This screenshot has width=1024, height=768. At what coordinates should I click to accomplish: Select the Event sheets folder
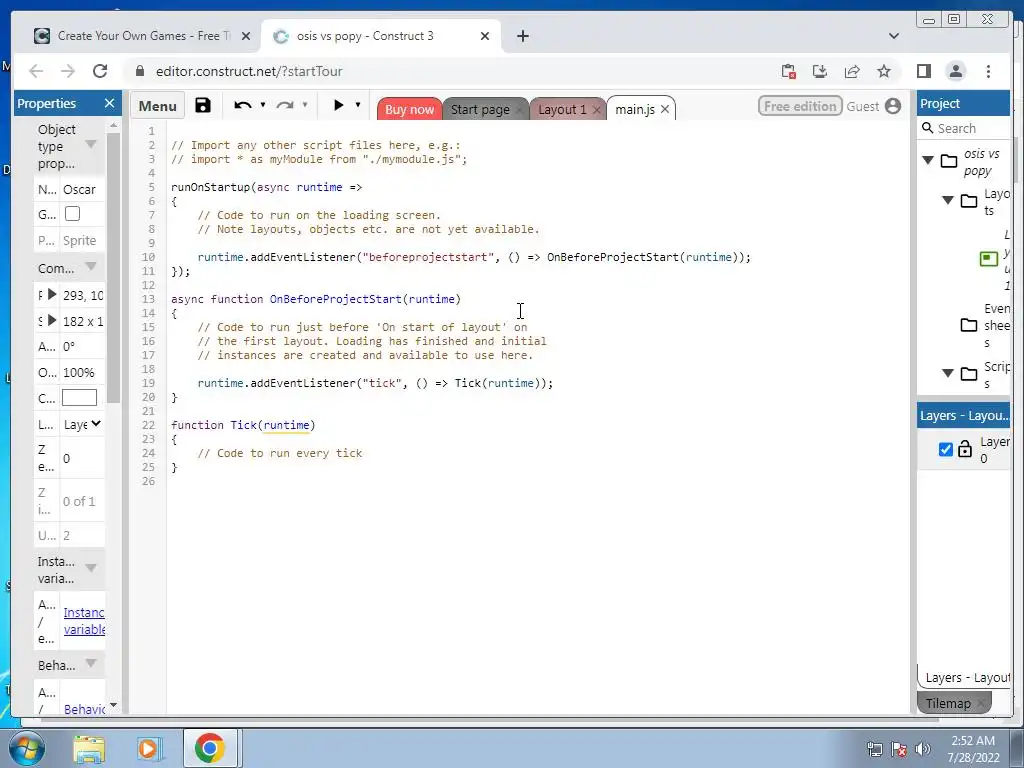pyautogui.click(x=969, y=325)
